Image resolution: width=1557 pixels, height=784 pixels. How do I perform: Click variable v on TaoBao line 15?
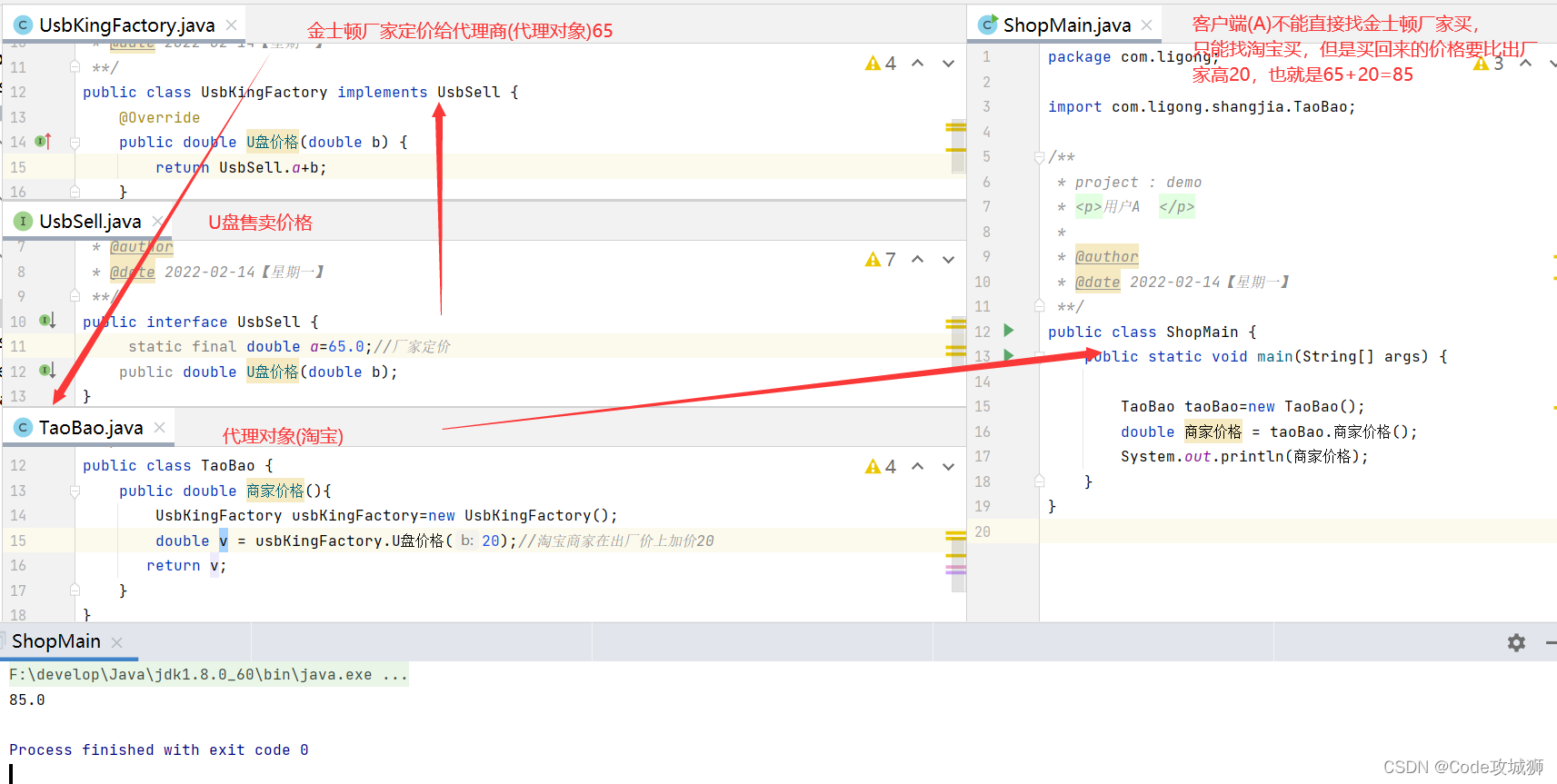(223, 541)
